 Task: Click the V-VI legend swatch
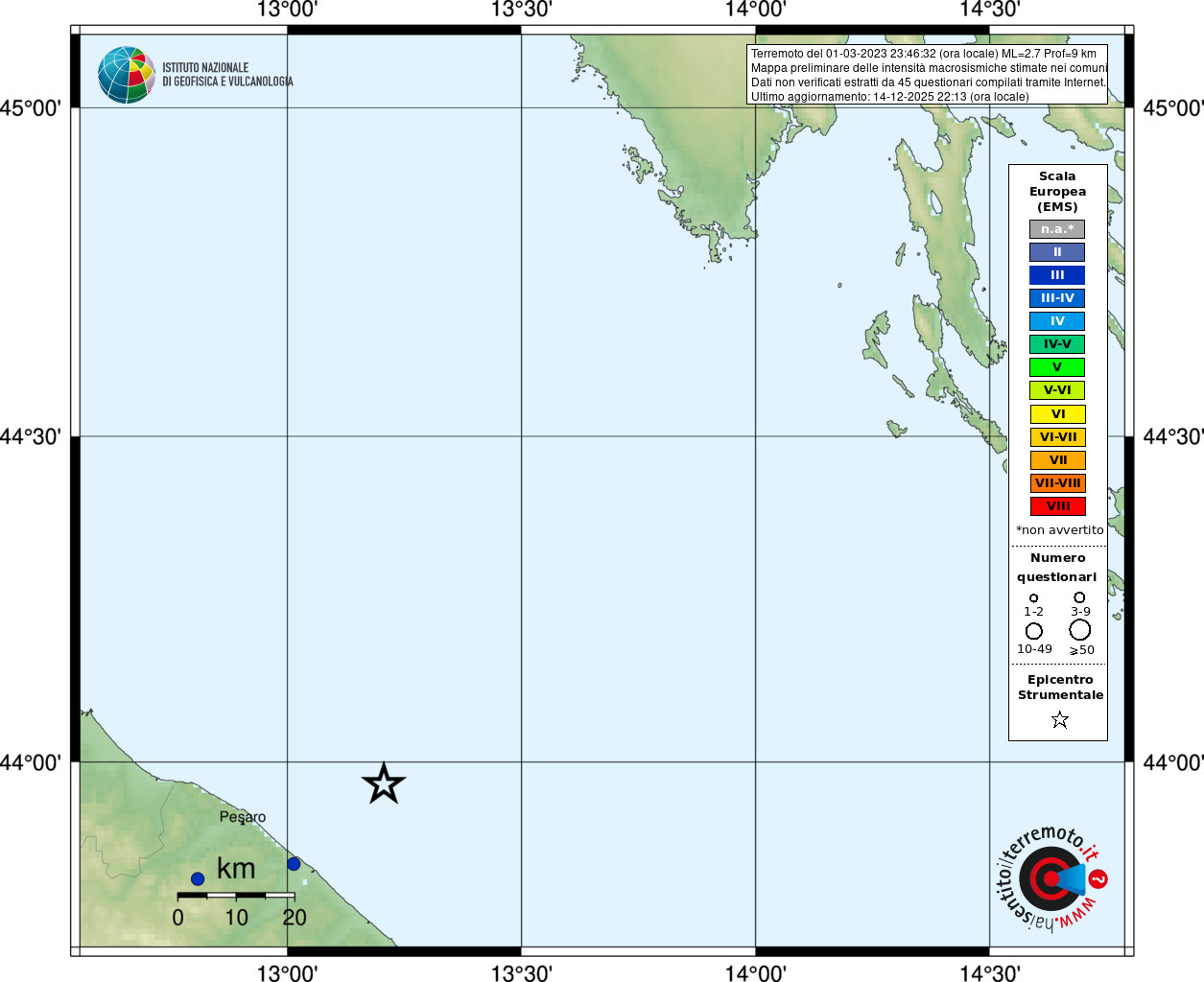pos(1057,390)
